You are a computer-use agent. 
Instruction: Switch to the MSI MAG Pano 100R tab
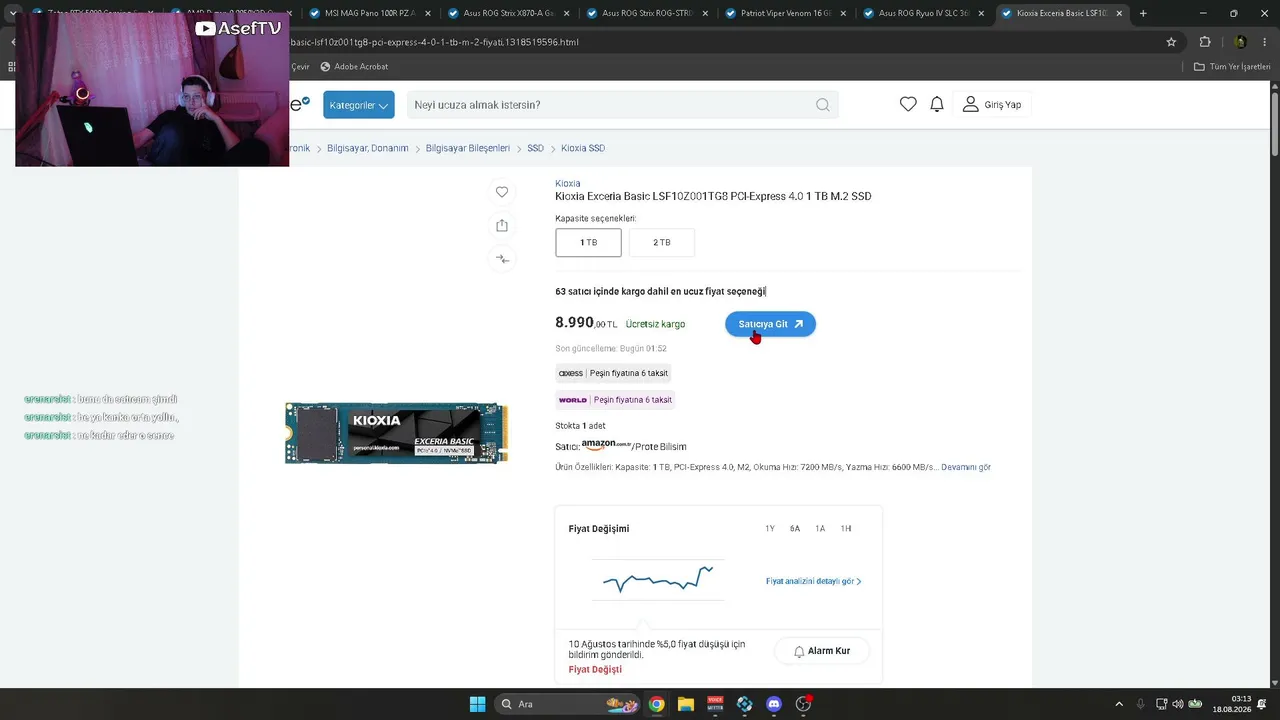(370, 13)
